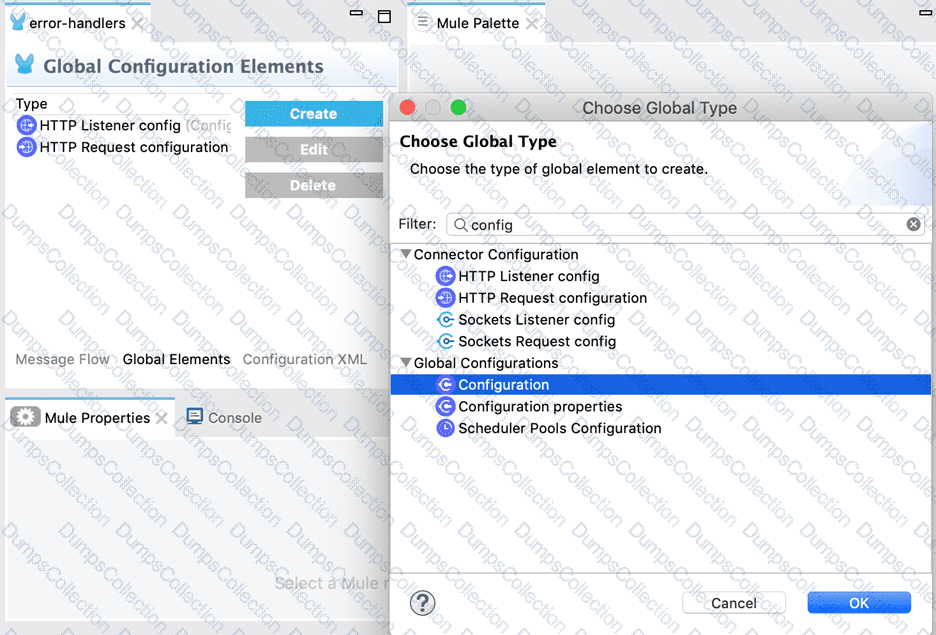Switch to the Message Flow tab

(x=62, y=359)
